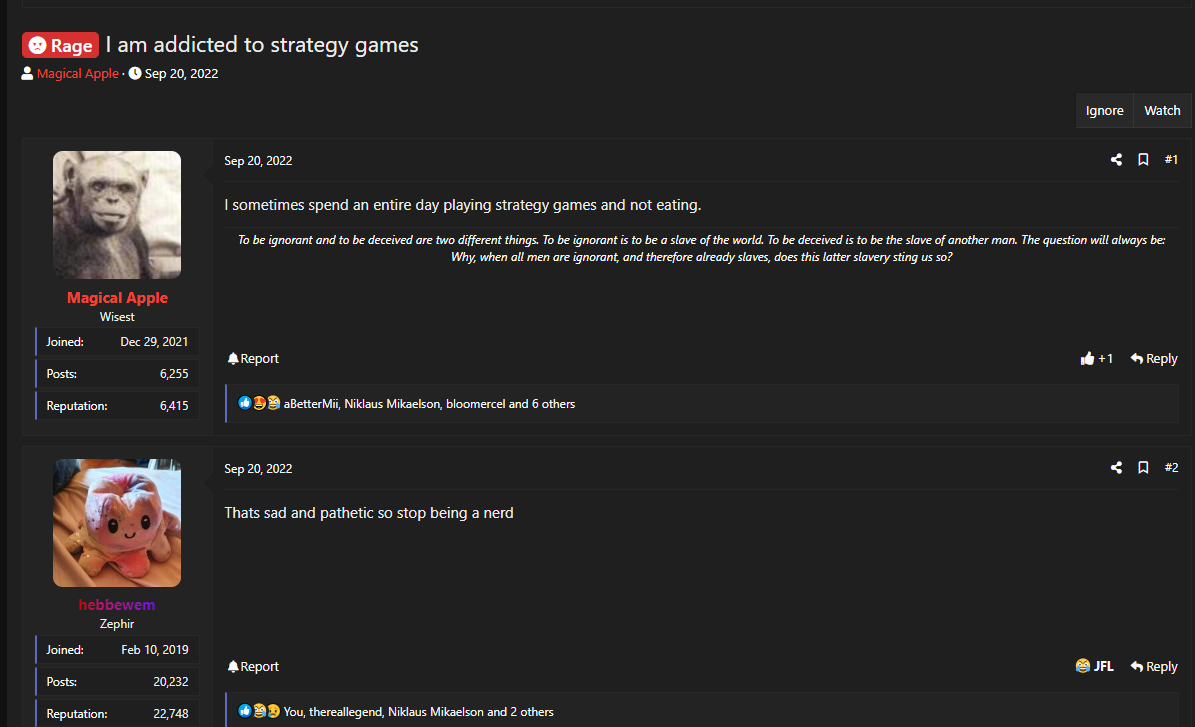Click post #2 timestamp Sep 20, 2022

[x=258, y=469]
